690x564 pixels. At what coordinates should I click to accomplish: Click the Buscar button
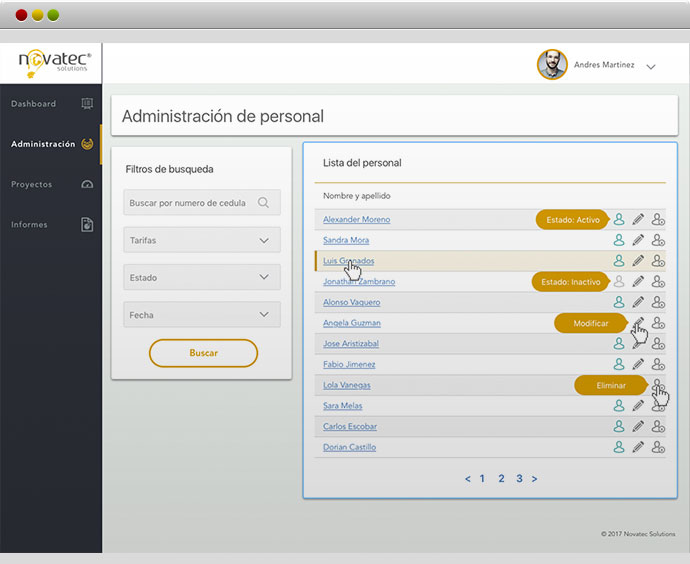click(203, 353)
